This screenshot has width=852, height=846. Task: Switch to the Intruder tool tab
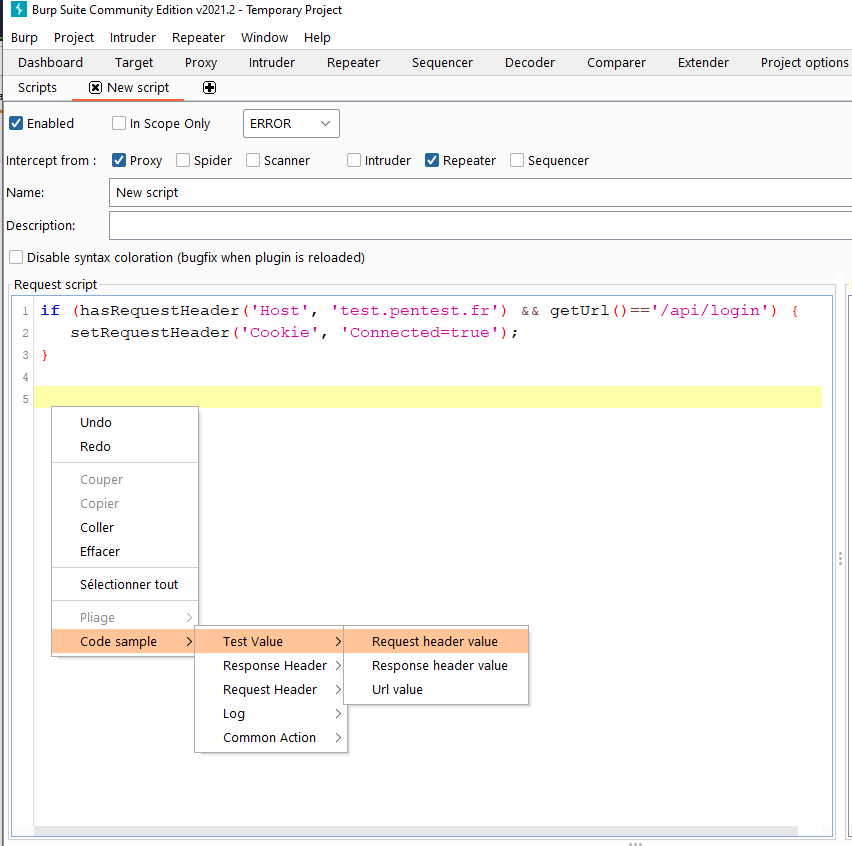pos(272,62)
